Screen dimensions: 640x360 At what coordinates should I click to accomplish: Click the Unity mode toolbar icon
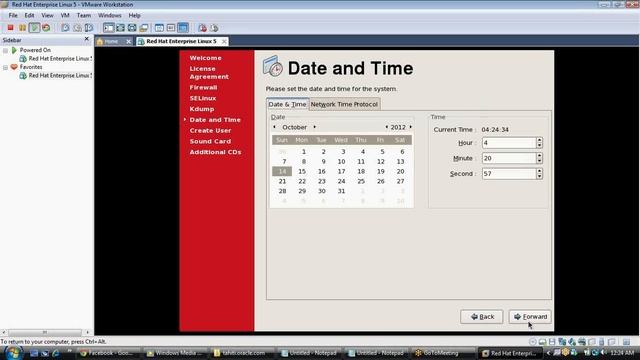(x=144, y=28)
